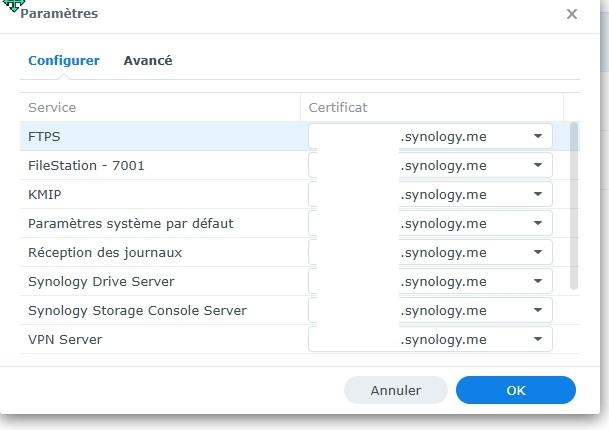
Task: Expand the VPN Server certificate dropdown
Action: 538,339
